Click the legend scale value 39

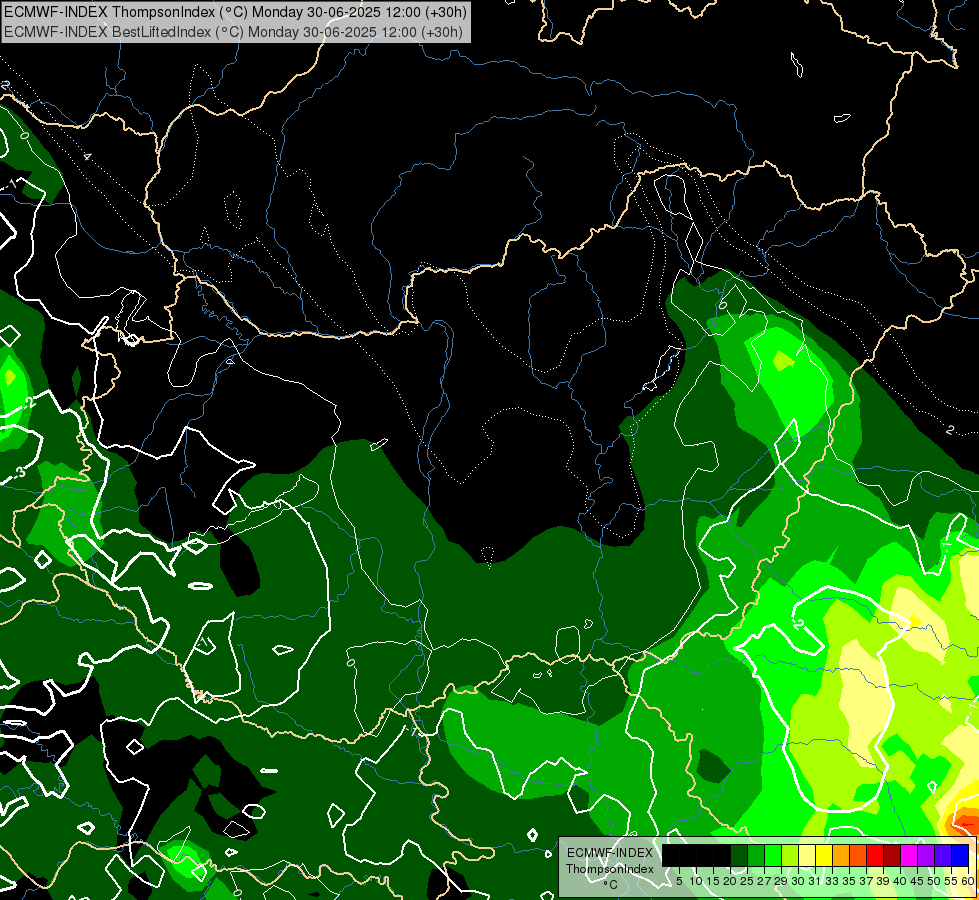[883, 881]
